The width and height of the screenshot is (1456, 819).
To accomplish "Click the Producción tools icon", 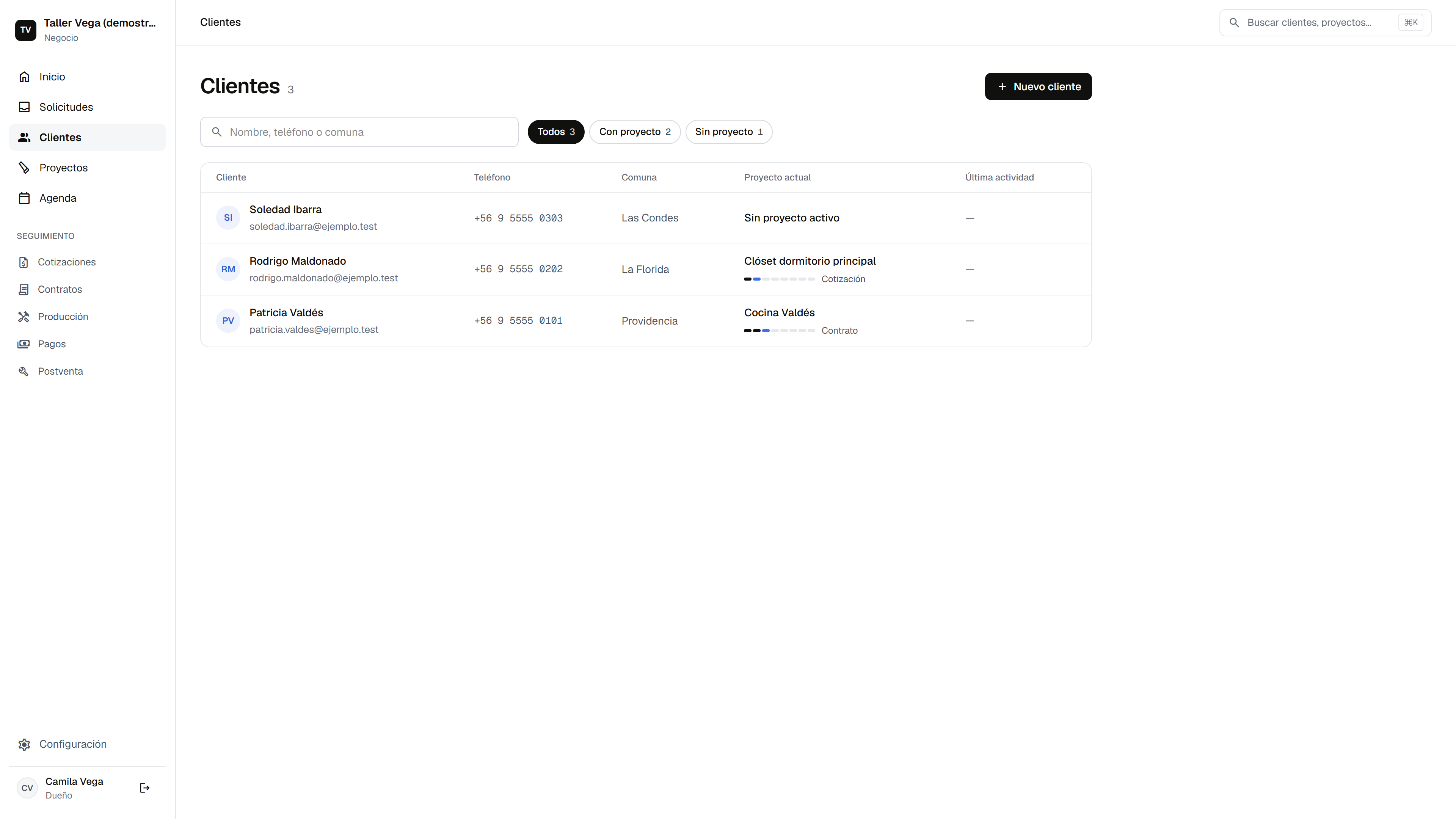I will [x=24, y=317].
